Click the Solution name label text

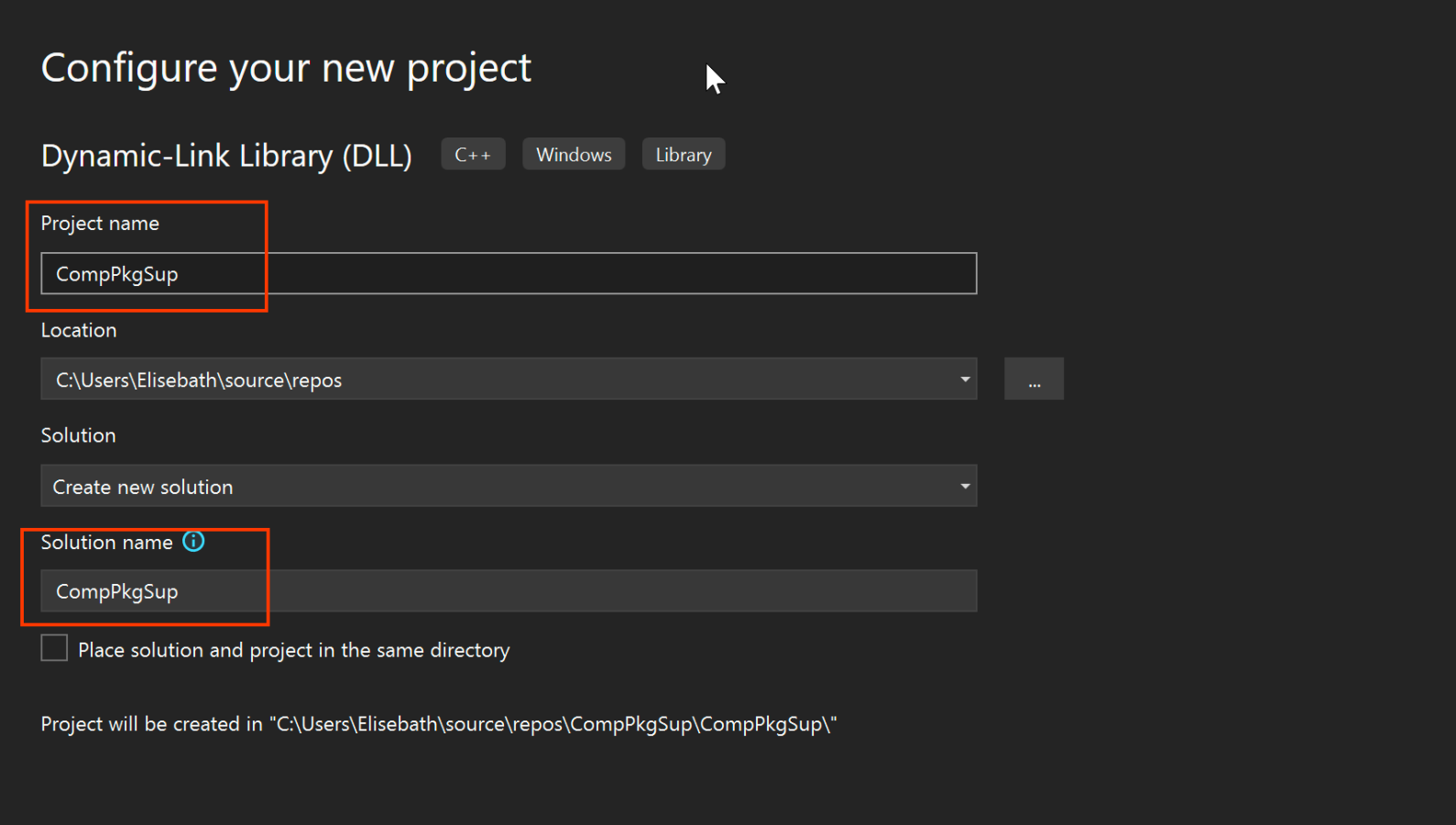106,543
